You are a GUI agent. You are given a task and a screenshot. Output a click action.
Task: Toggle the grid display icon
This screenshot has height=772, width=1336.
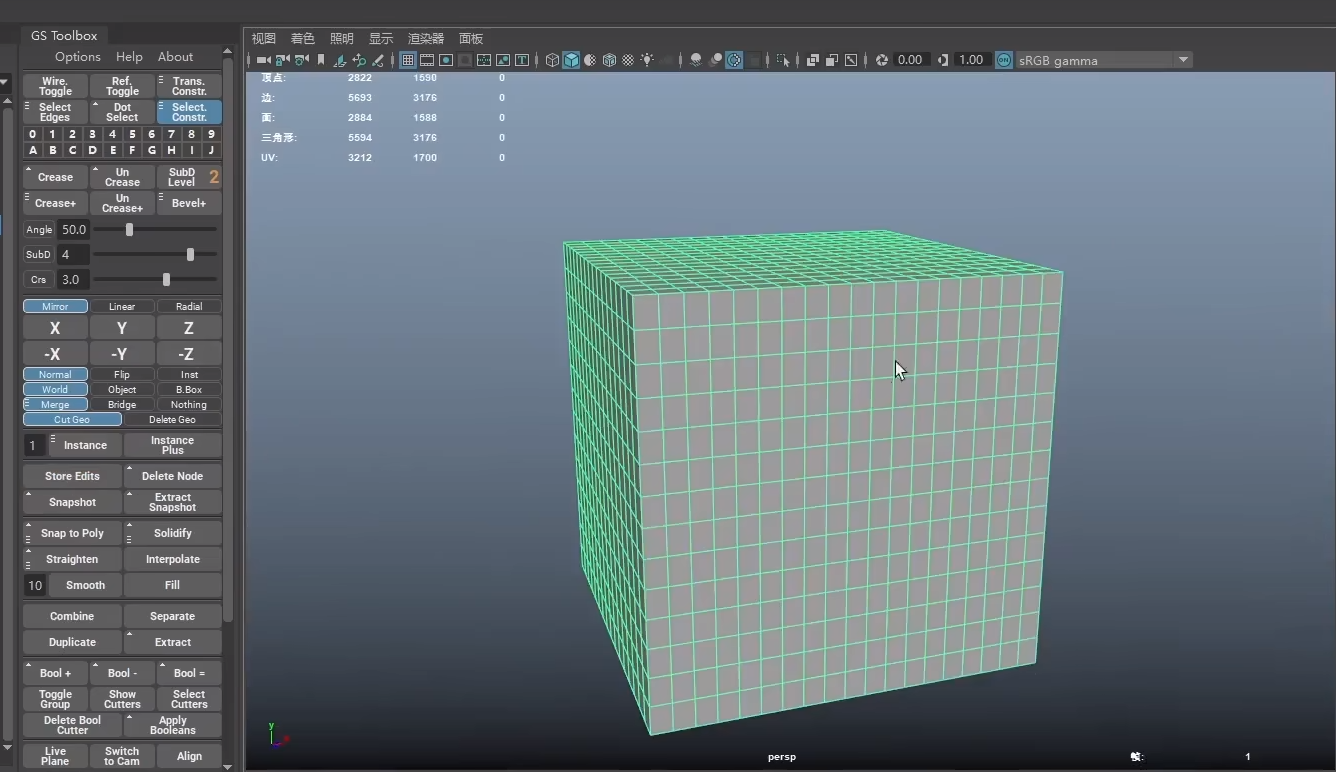pos(408,60)
